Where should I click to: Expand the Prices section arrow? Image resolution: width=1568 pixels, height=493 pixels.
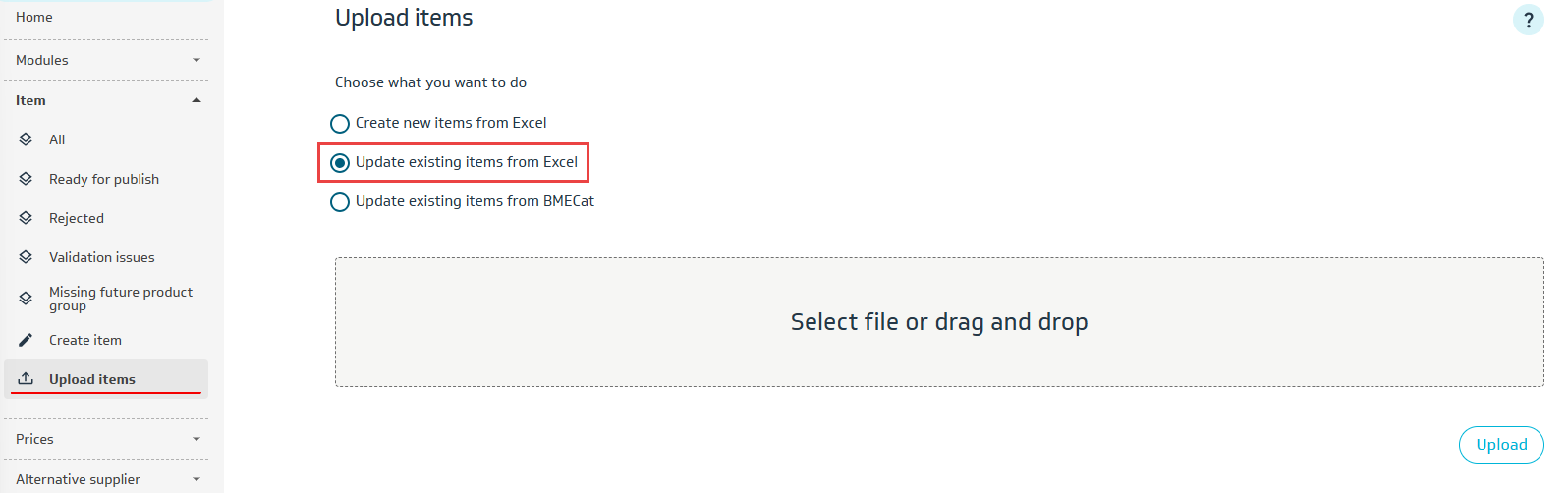[x=196, y=439]
